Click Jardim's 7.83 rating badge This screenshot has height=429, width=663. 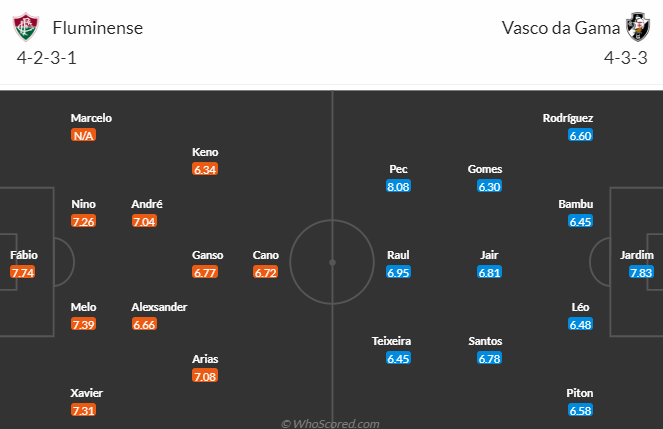point(641,272)
